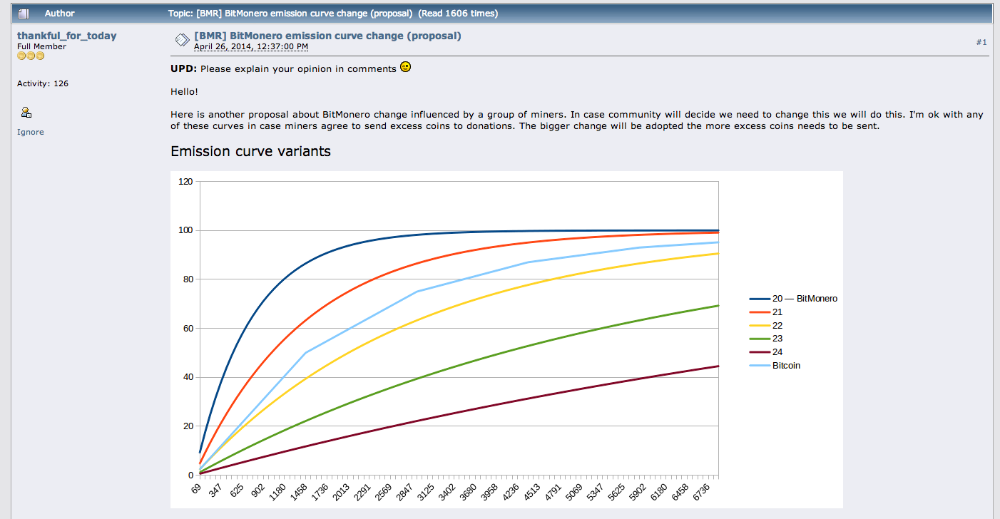
Task: Click the green 23 legend entry
Action: click(x=766, y=339)
